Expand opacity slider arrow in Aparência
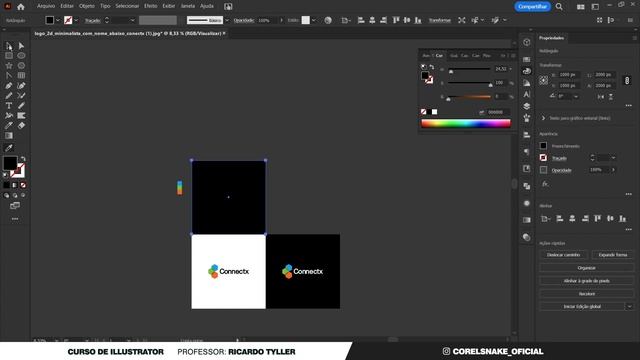The image size is (640, 360). coord(613,170)
